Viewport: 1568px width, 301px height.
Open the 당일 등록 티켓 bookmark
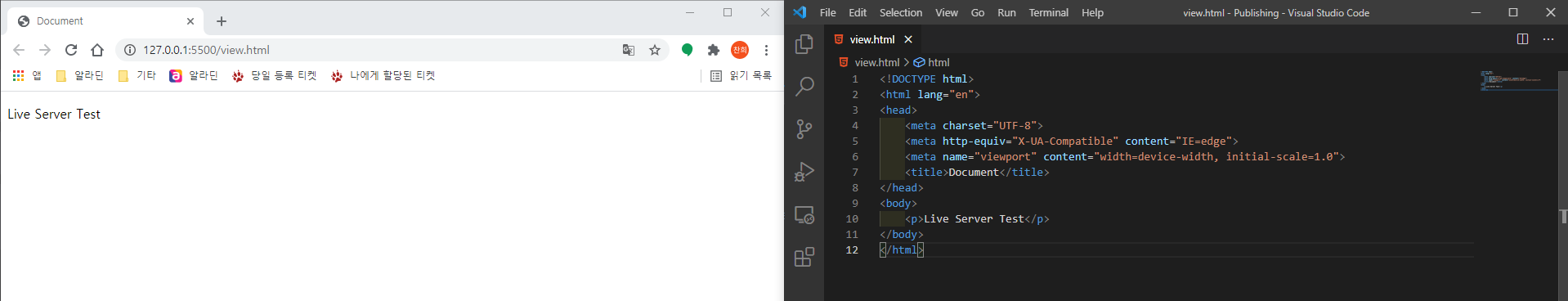pos(275,75)
